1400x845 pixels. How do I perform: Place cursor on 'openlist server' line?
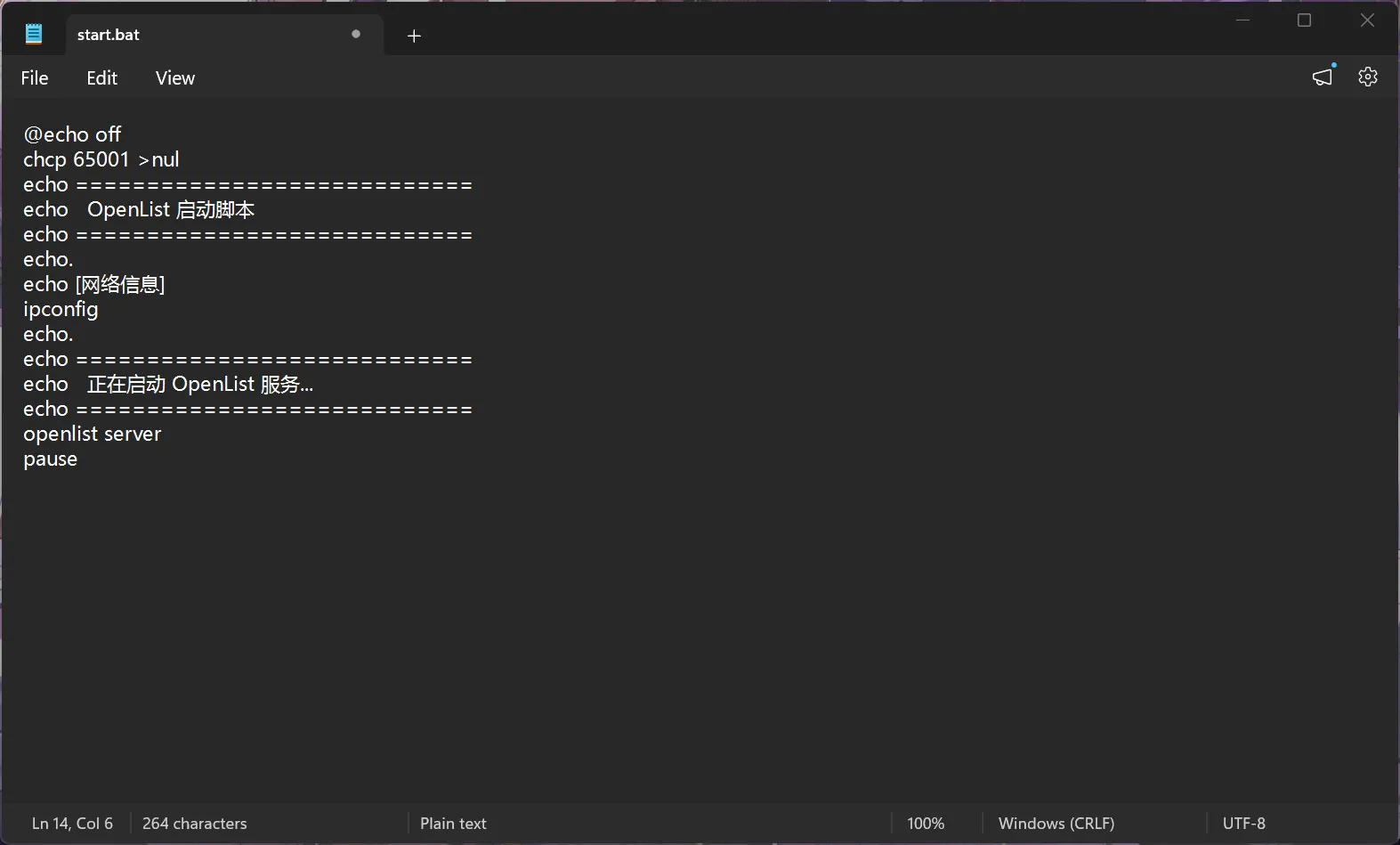(93, 434)
